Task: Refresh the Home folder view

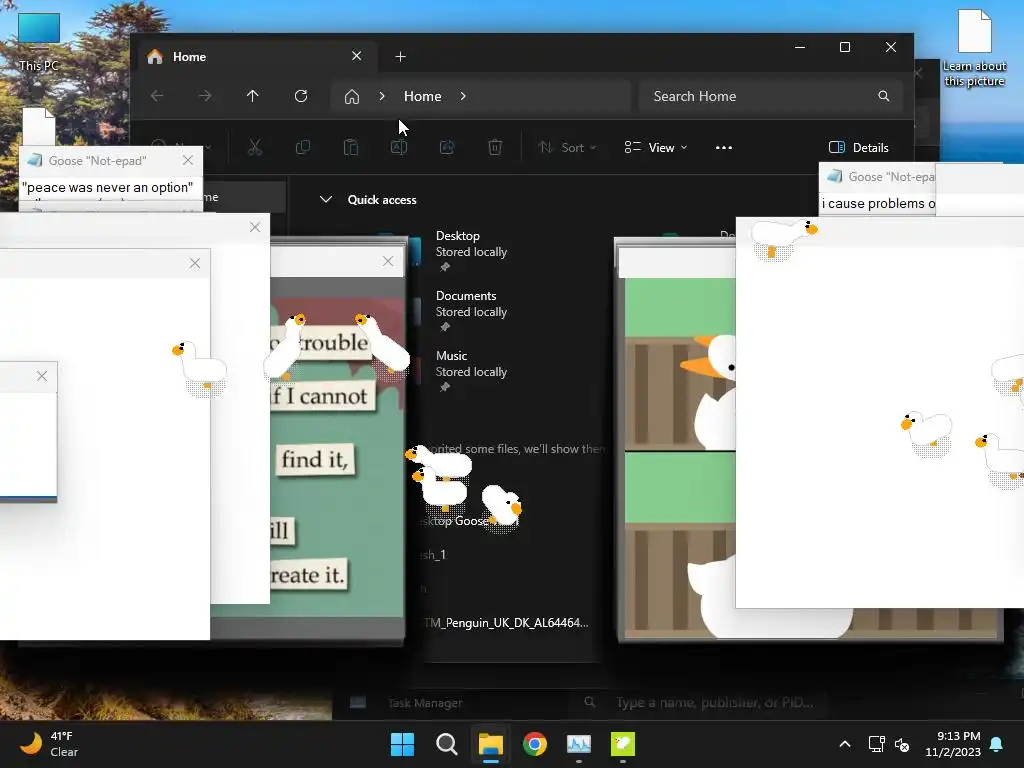Action: (x=301, y=96)
